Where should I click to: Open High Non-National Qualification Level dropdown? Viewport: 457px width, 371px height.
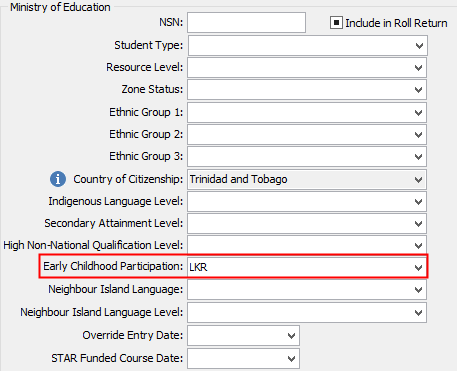pyautogui.click(x=307, y=245)
